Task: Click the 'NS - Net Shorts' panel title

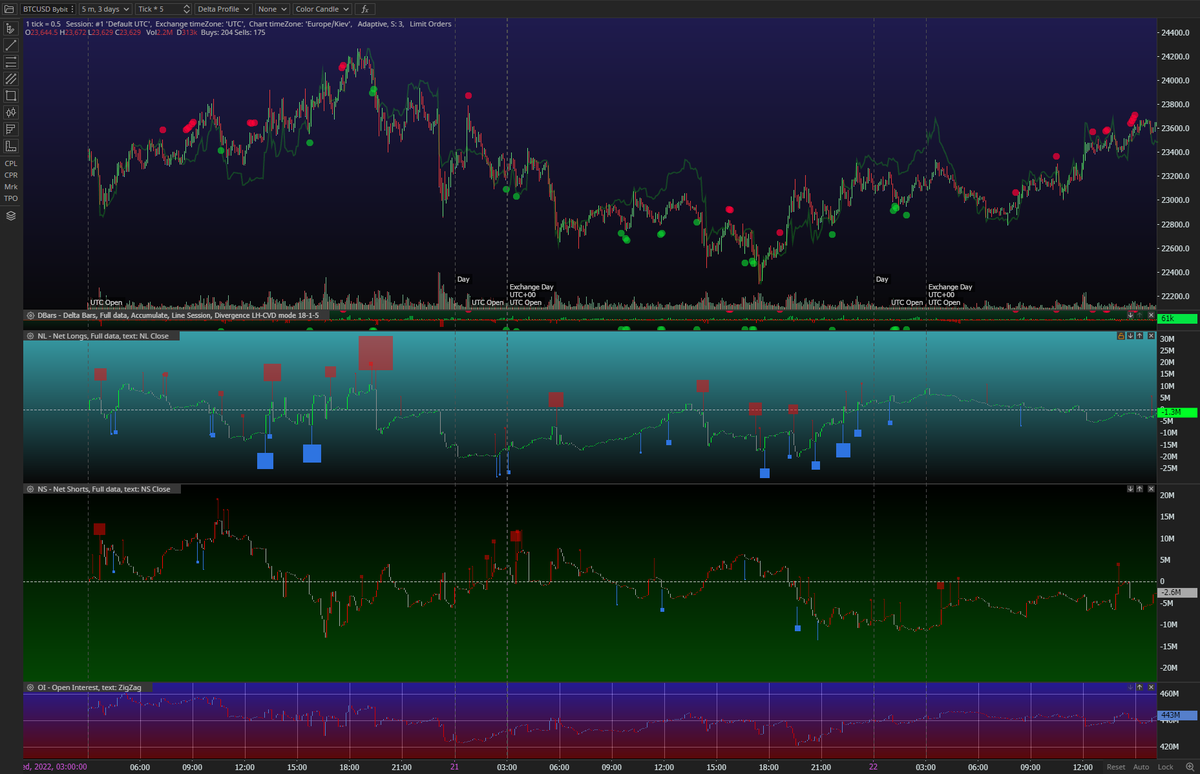Action: pos(104,489)
